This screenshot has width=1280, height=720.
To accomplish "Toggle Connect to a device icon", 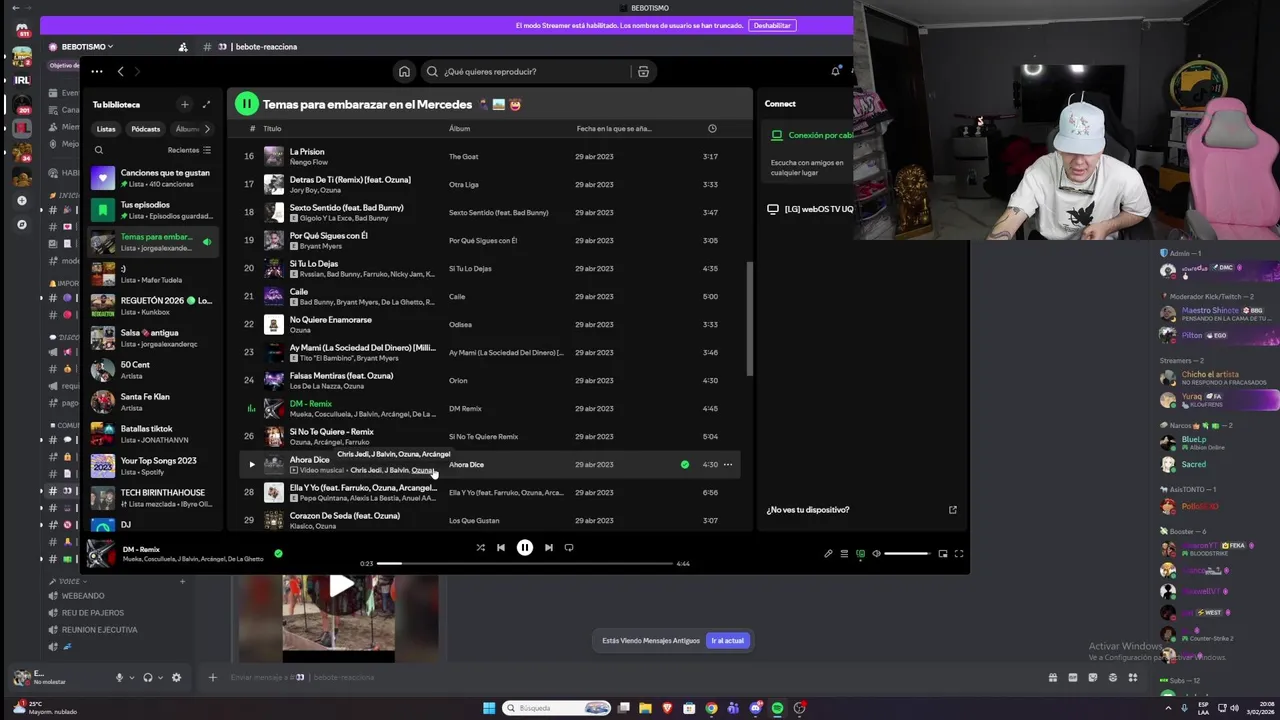I will coord(860,553).
